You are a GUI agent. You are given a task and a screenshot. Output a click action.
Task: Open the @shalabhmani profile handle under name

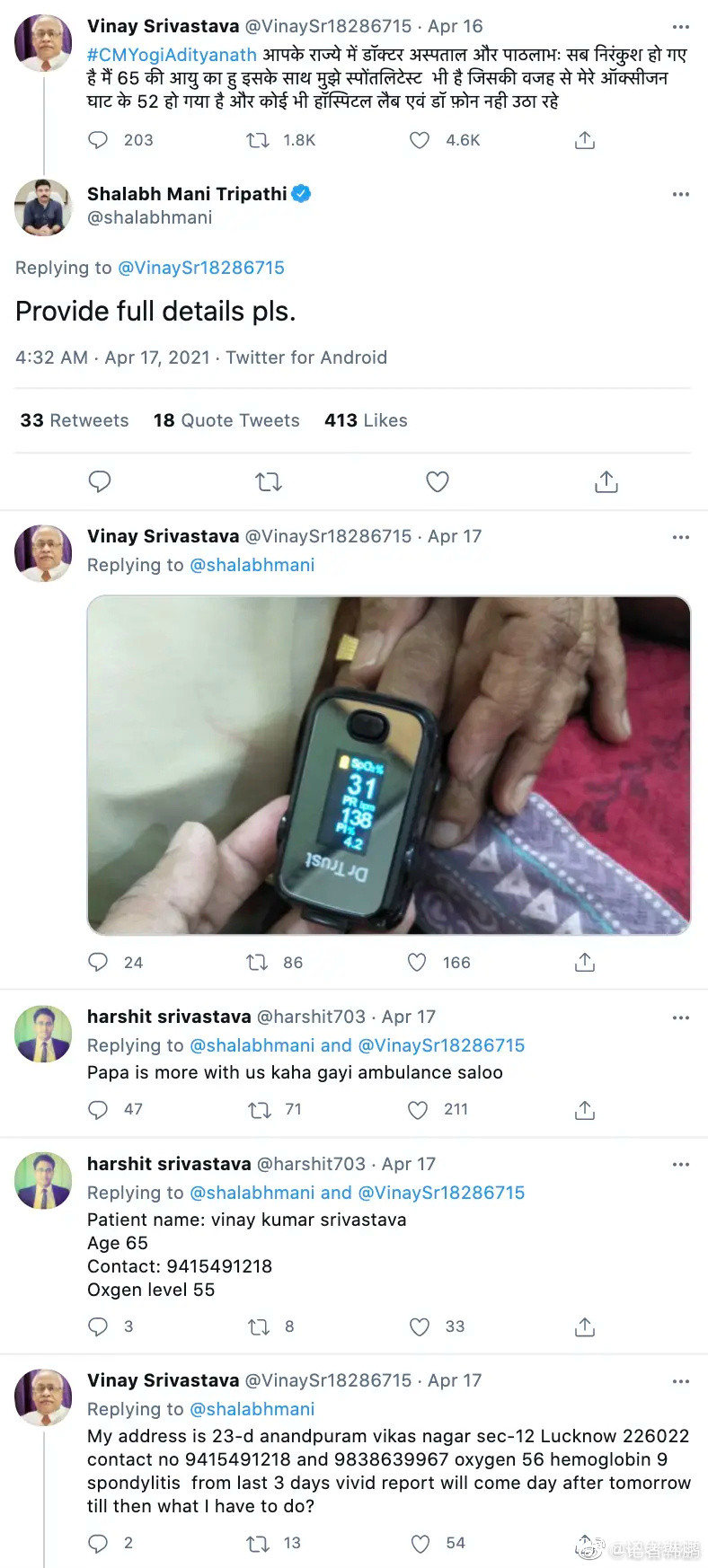click(x=149, y=217)
